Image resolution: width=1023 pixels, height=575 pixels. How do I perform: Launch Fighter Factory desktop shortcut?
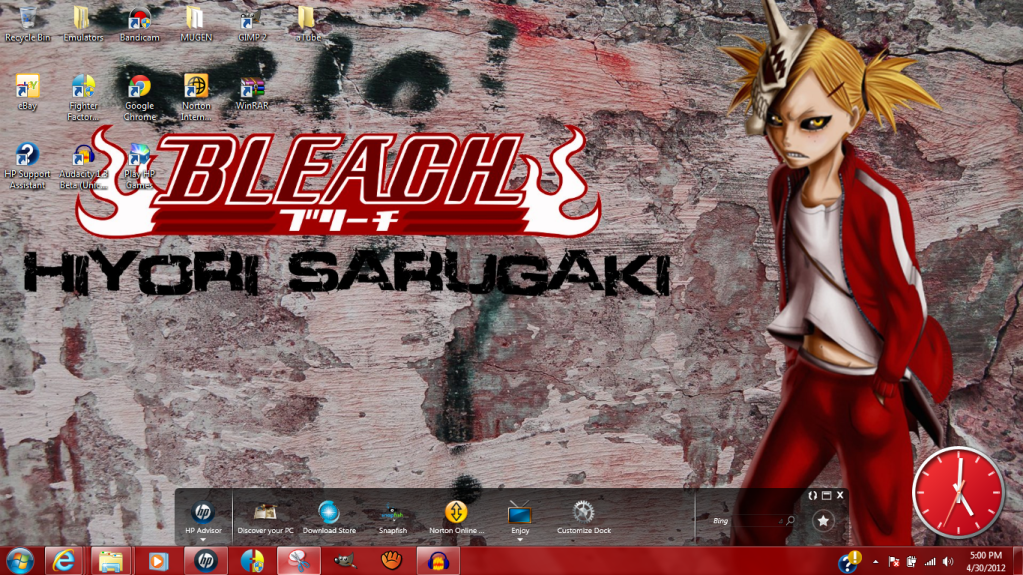click(83, 98)
